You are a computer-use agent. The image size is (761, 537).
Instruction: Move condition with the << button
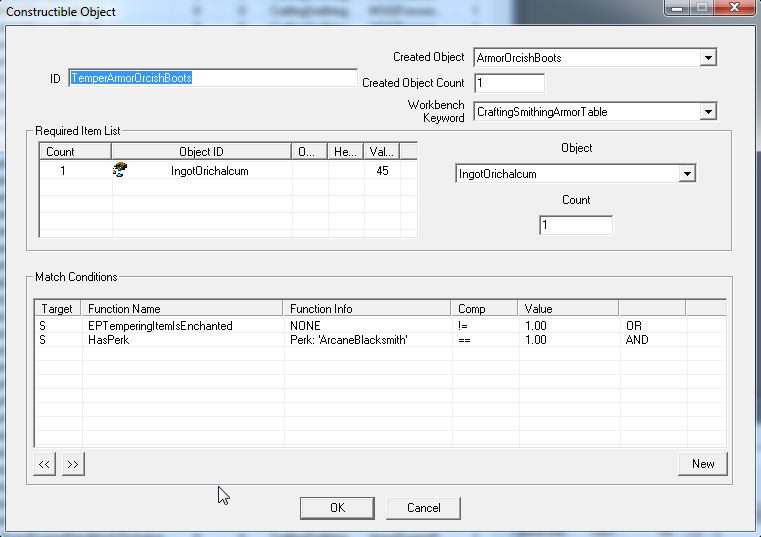click(44, 464)
